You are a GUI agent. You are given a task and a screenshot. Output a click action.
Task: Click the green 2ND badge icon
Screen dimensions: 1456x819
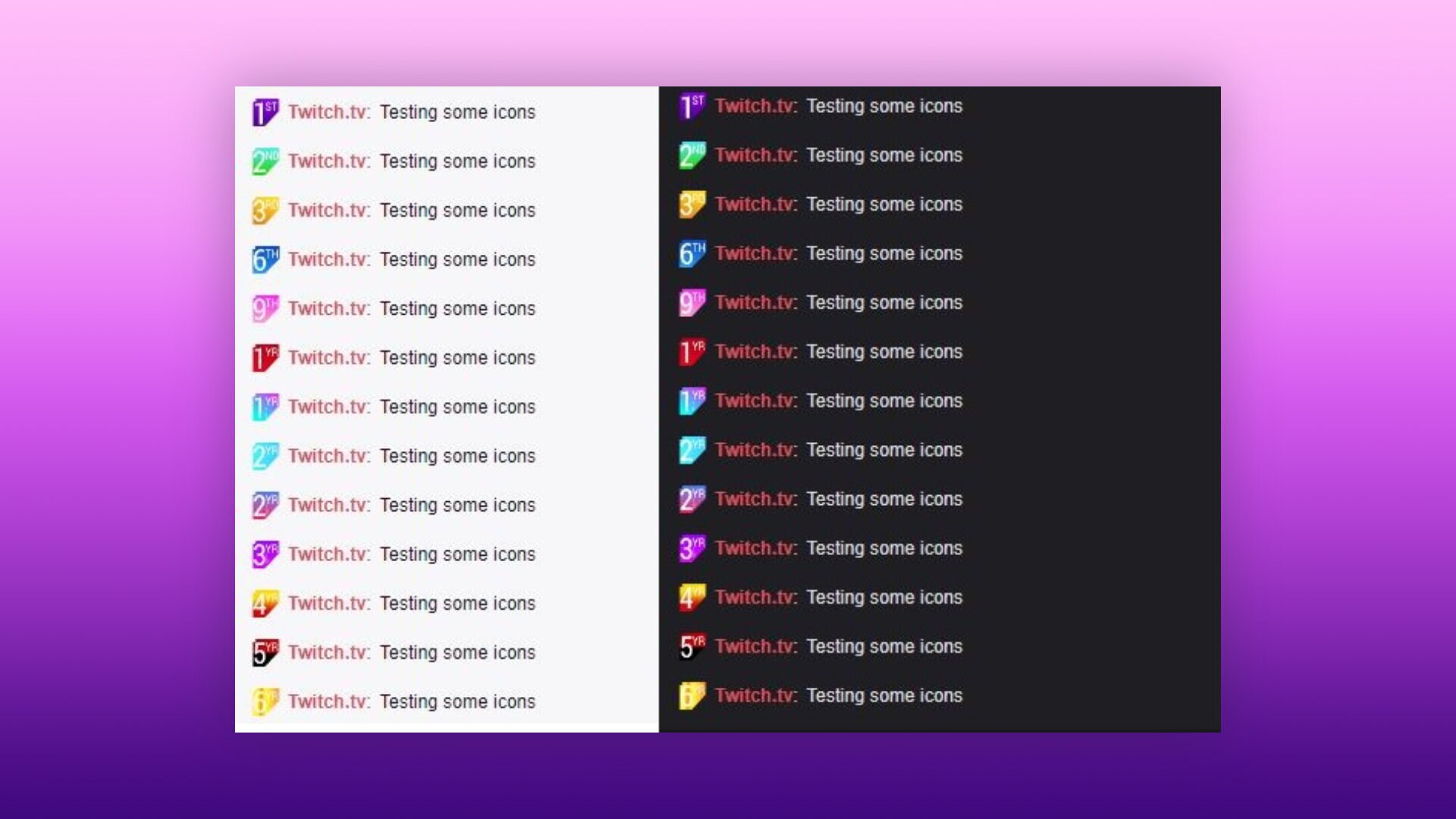[265, 161]
